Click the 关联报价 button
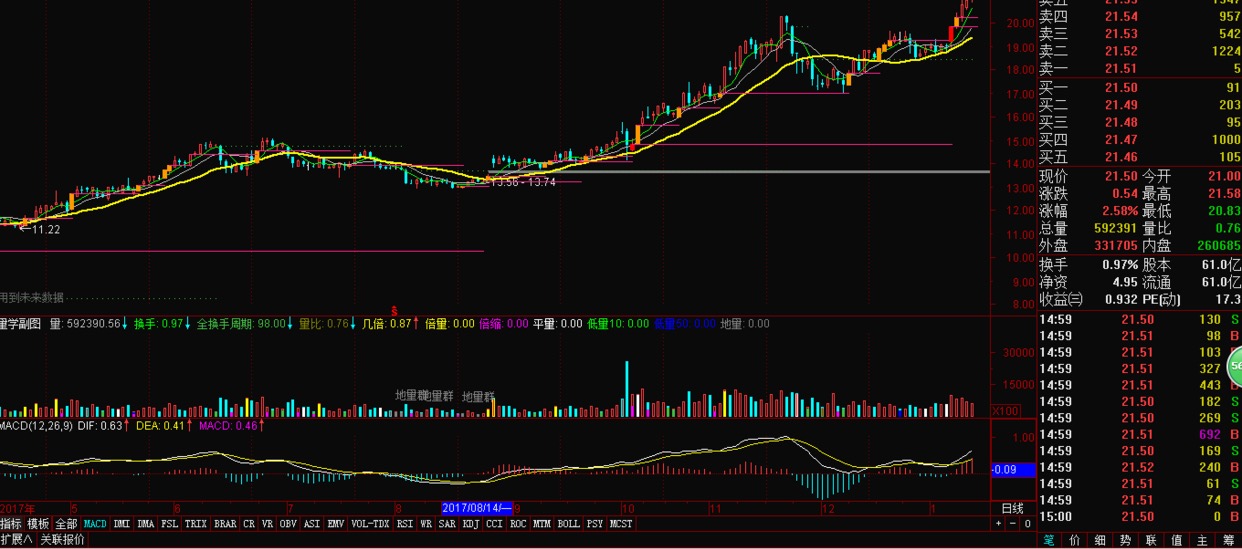The width and height of the screenshot is (1242, 549). (62, 540)
